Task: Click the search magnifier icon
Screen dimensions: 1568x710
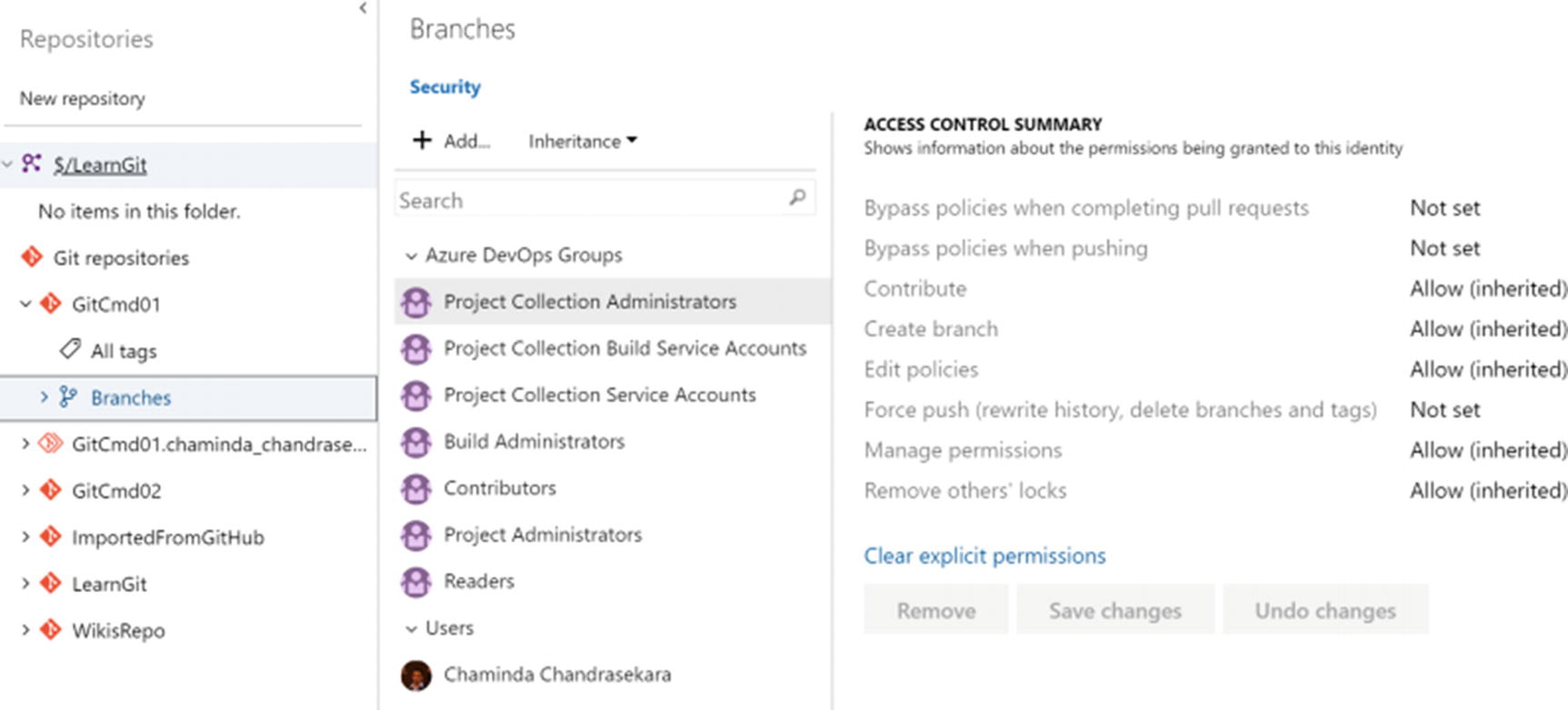Action: [x=797, y=197]
